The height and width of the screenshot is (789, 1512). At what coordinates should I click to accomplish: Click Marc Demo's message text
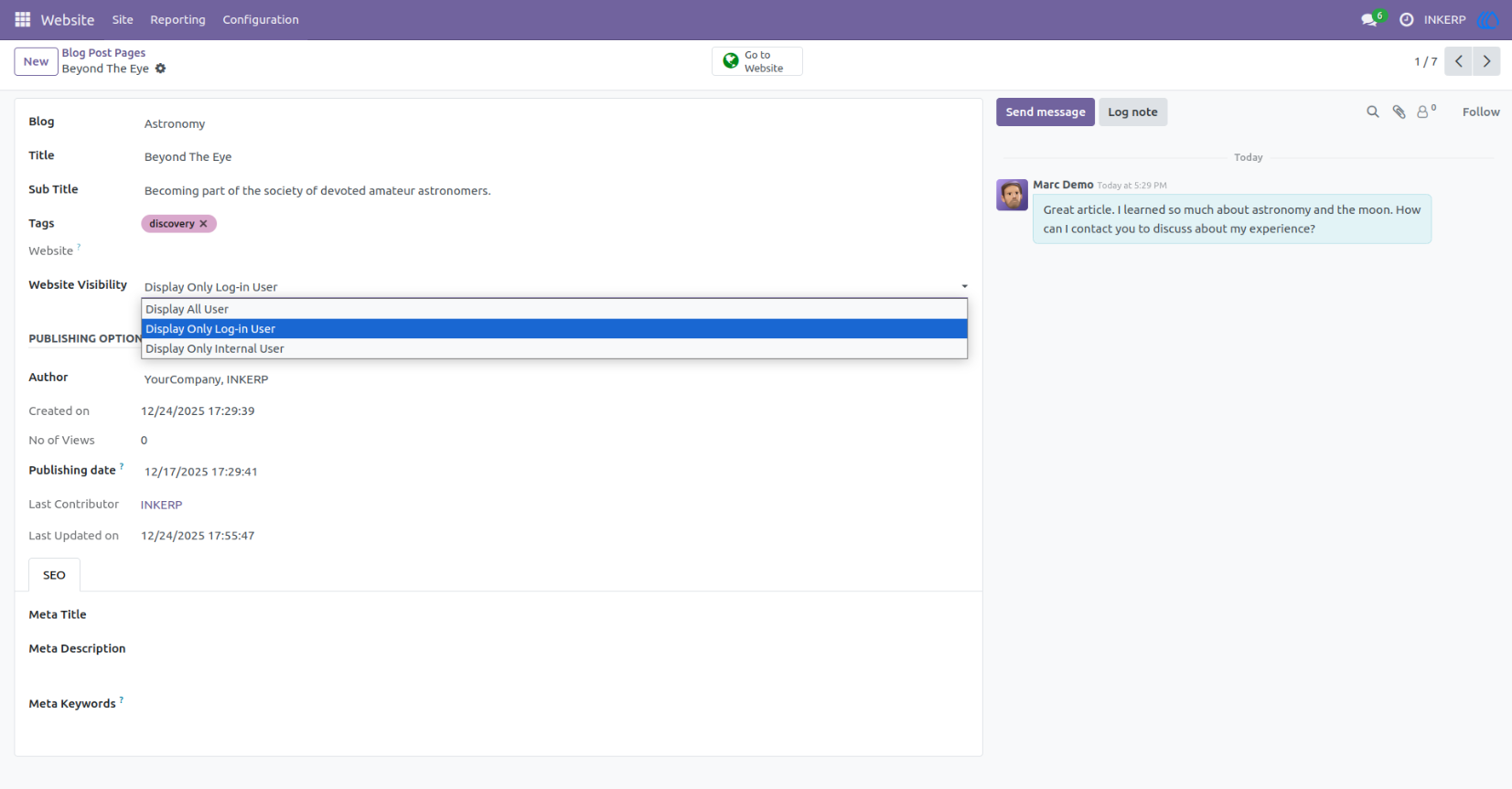pos(1231,219)
